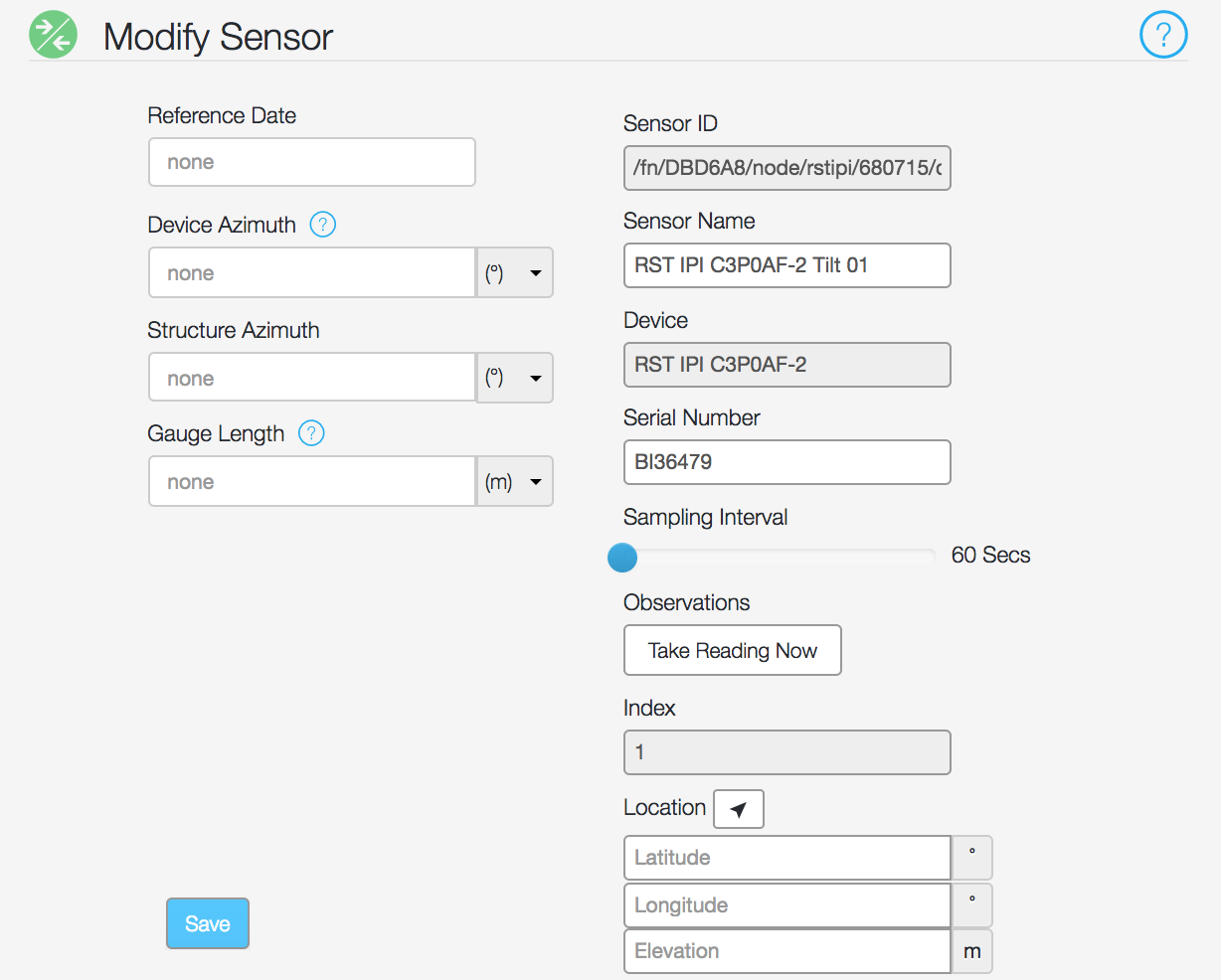Image resolution: width=1221 pixels, height=980 pixels.
Task: Click Take Reading Now button
Action: (x=733, y=650)
